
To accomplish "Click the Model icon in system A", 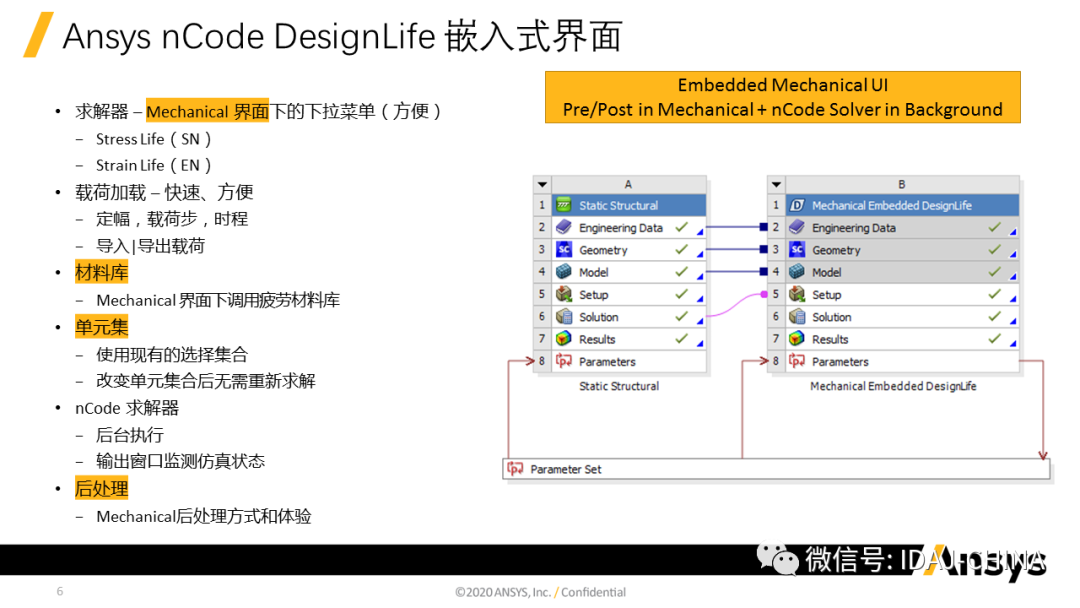I will (563, 272).
